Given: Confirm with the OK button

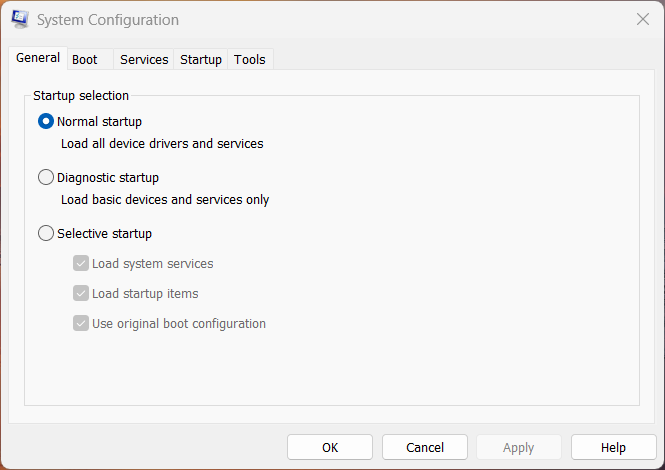Looking at the screenshot, I should (x=330, y=447).
